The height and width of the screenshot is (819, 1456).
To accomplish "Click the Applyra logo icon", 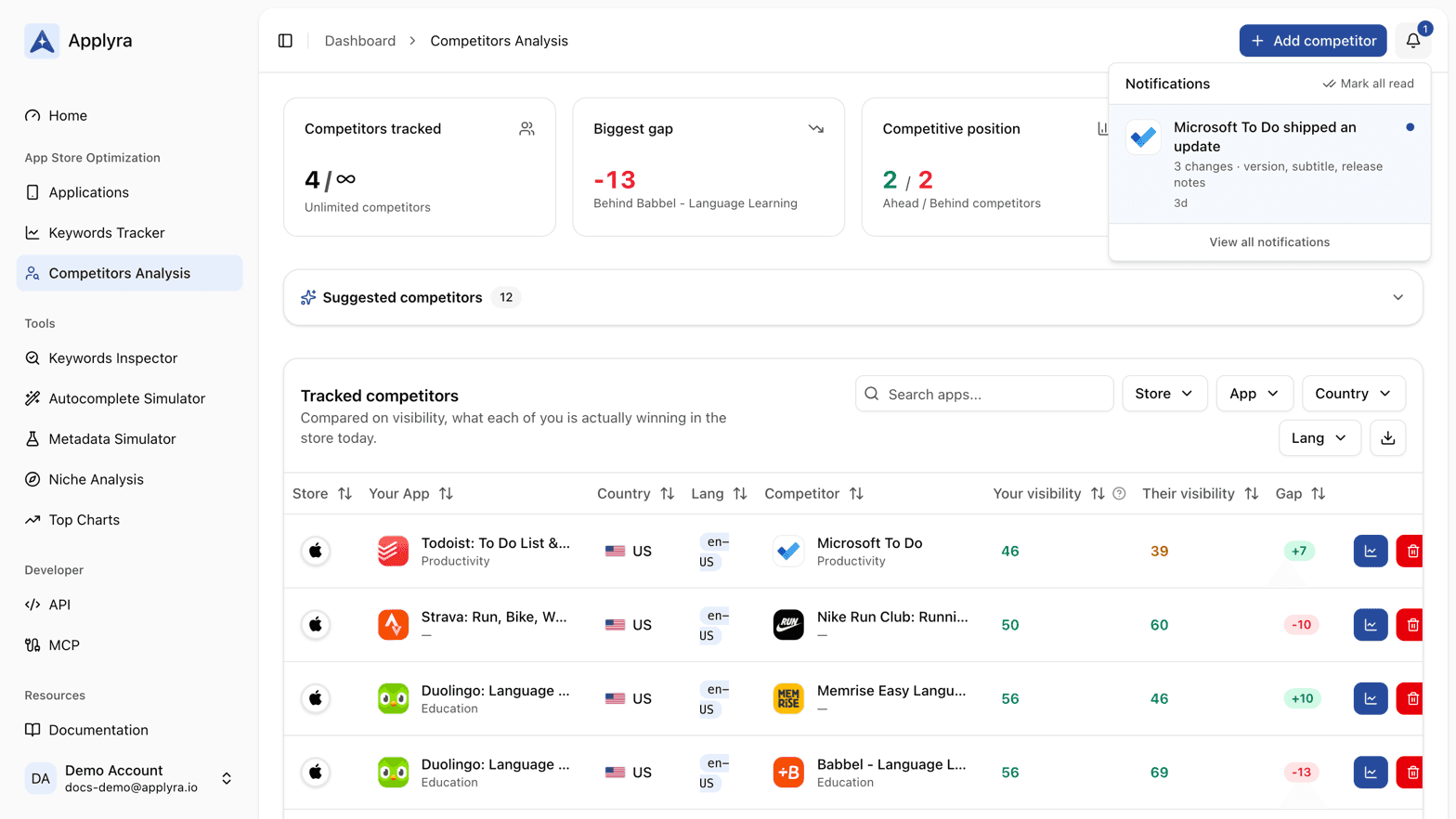I will pyautogui.click(x=42, y=41).
